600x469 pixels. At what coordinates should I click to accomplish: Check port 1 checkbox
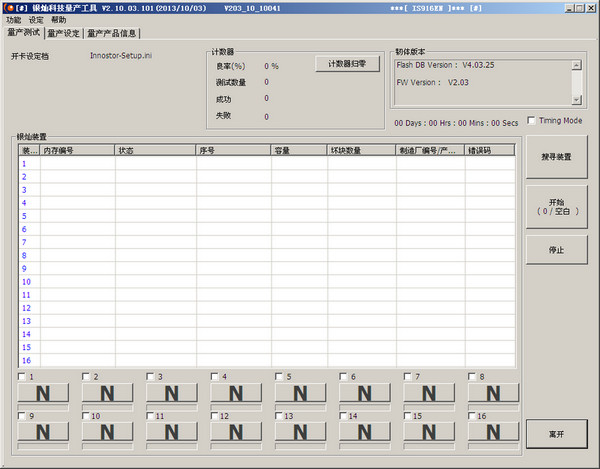(22, 376)
